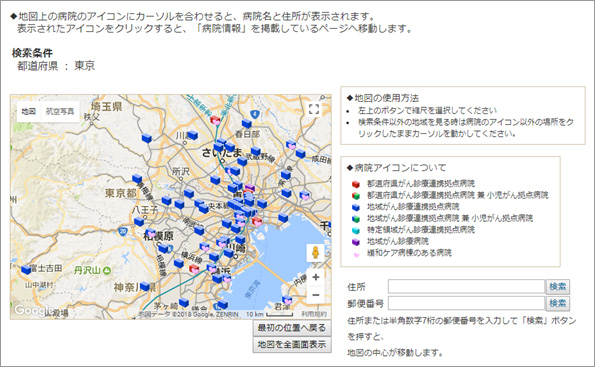Select red hospital marker at map top

click(216, 121)
